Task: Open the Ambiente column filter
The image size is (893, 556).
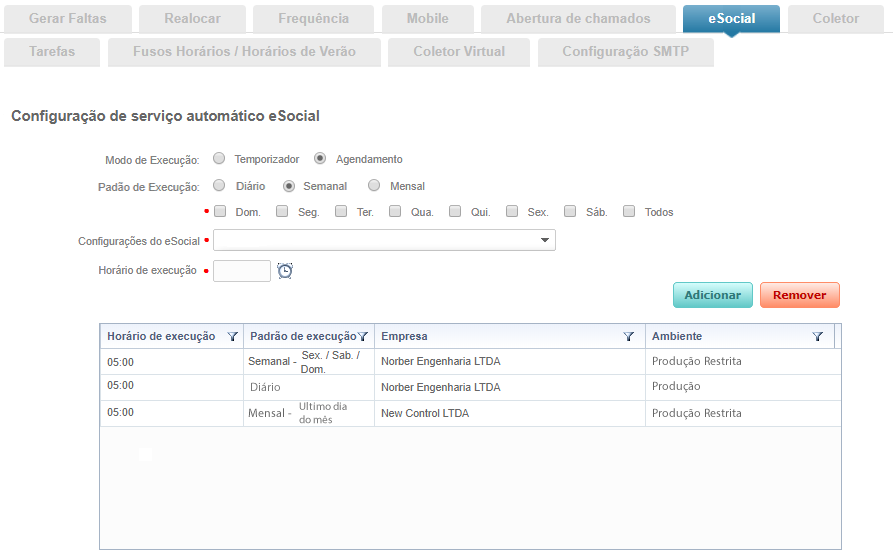Action: (818, 337)
